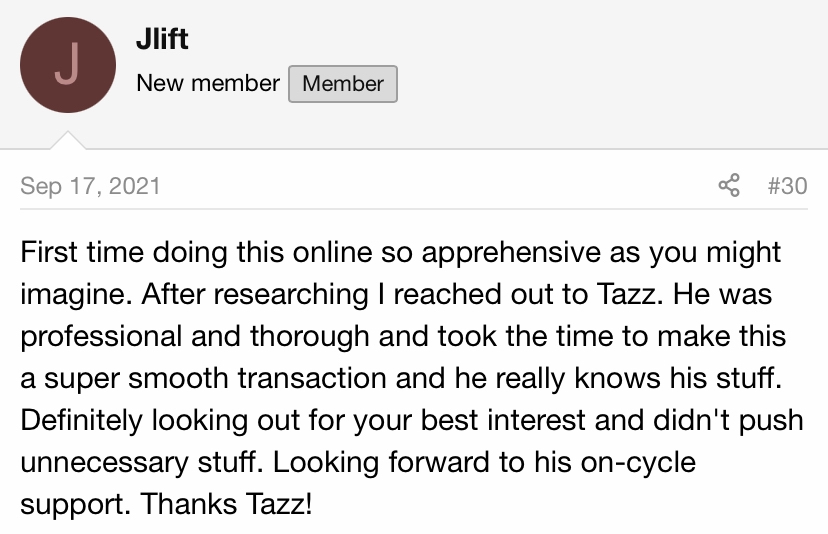
Task: Click the share icon beside #30
Action: pos(729,185)
